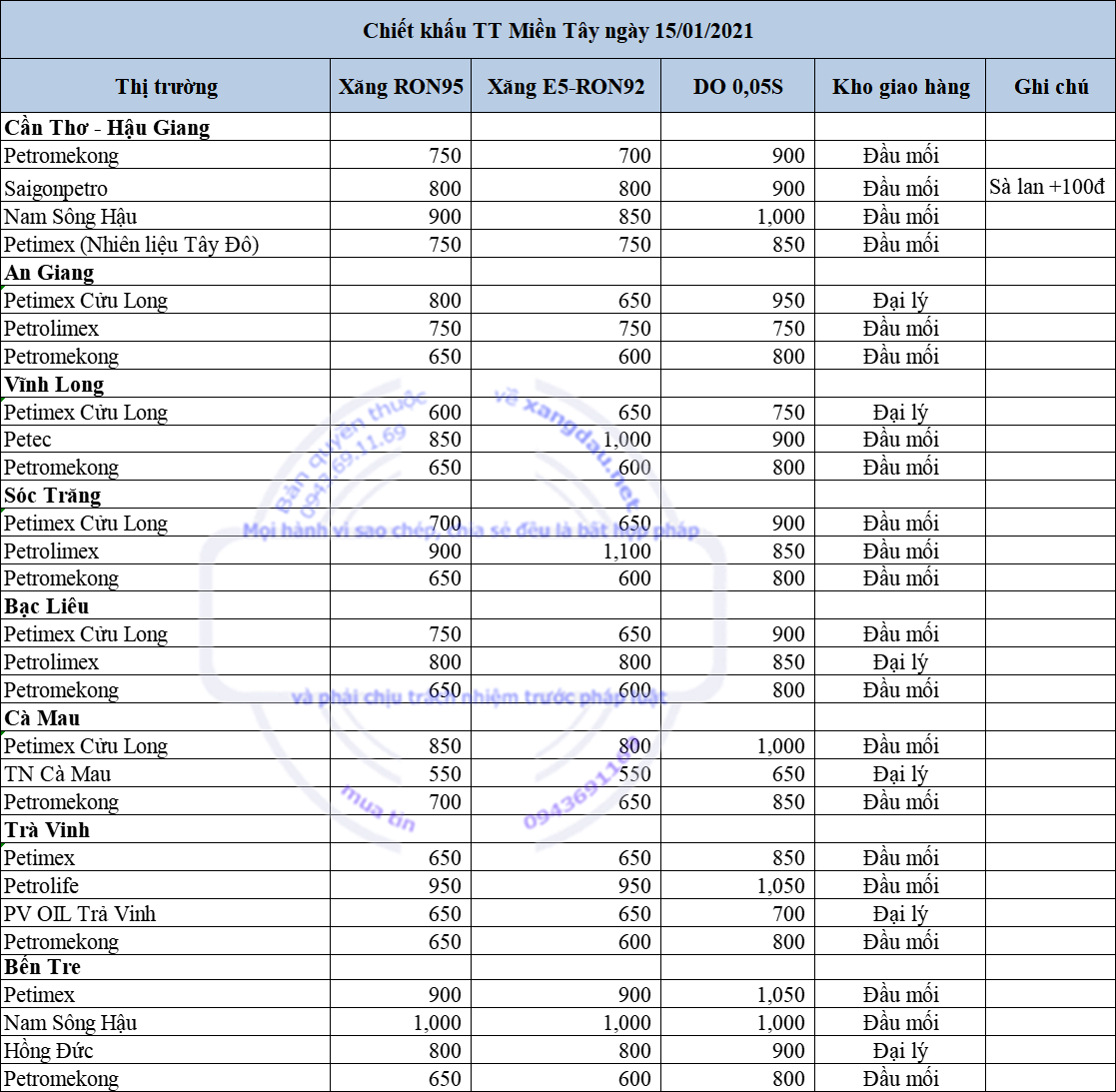Click TN Cà Mau's "Đại lý" cell
Viewport: 1116px width, 1092px height.
900,773
